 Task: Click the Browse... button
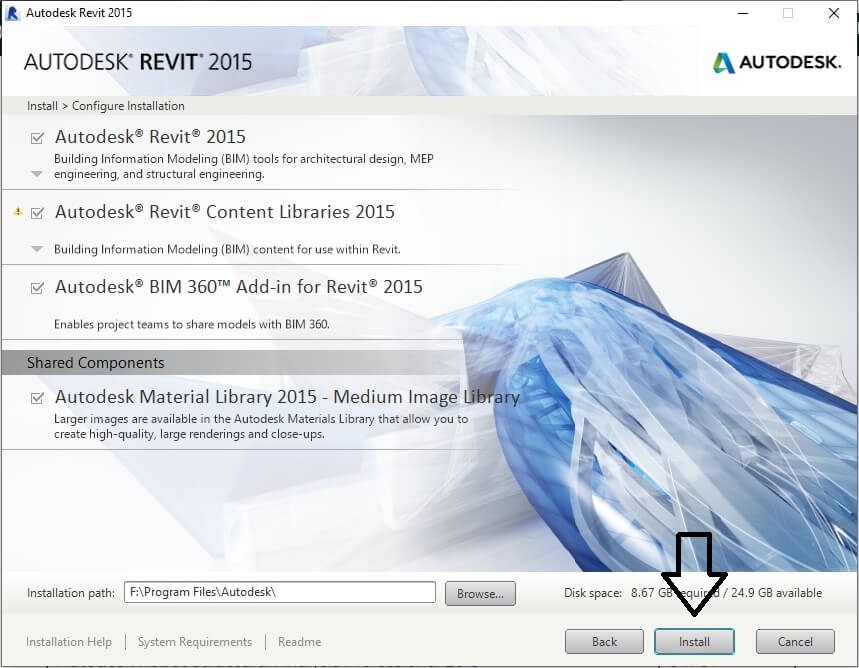[480, 593]
